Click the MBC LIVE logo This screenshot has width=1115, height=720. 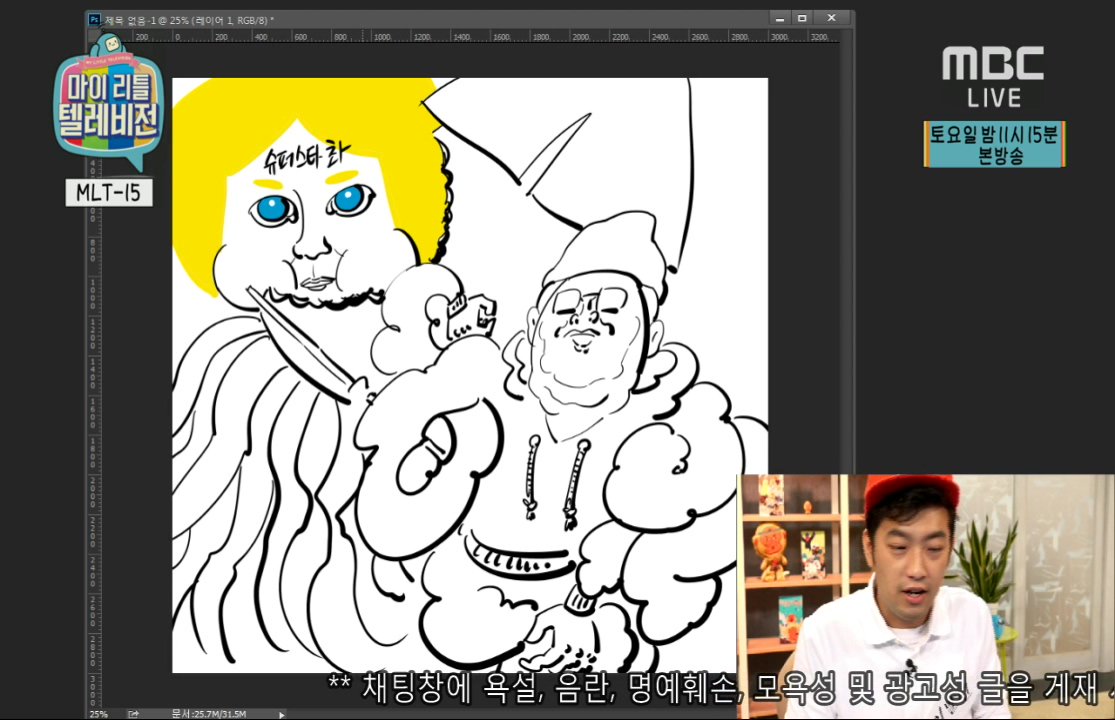click(x=993, y=77)
